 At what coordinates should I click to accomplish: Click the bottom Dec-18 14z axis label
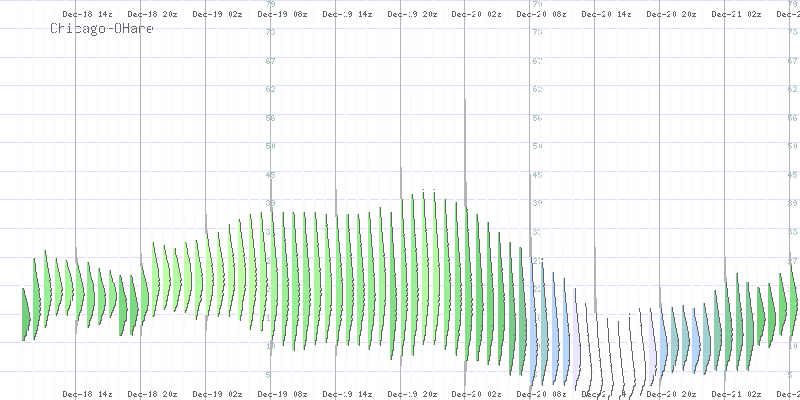click(x=87, y=394)
